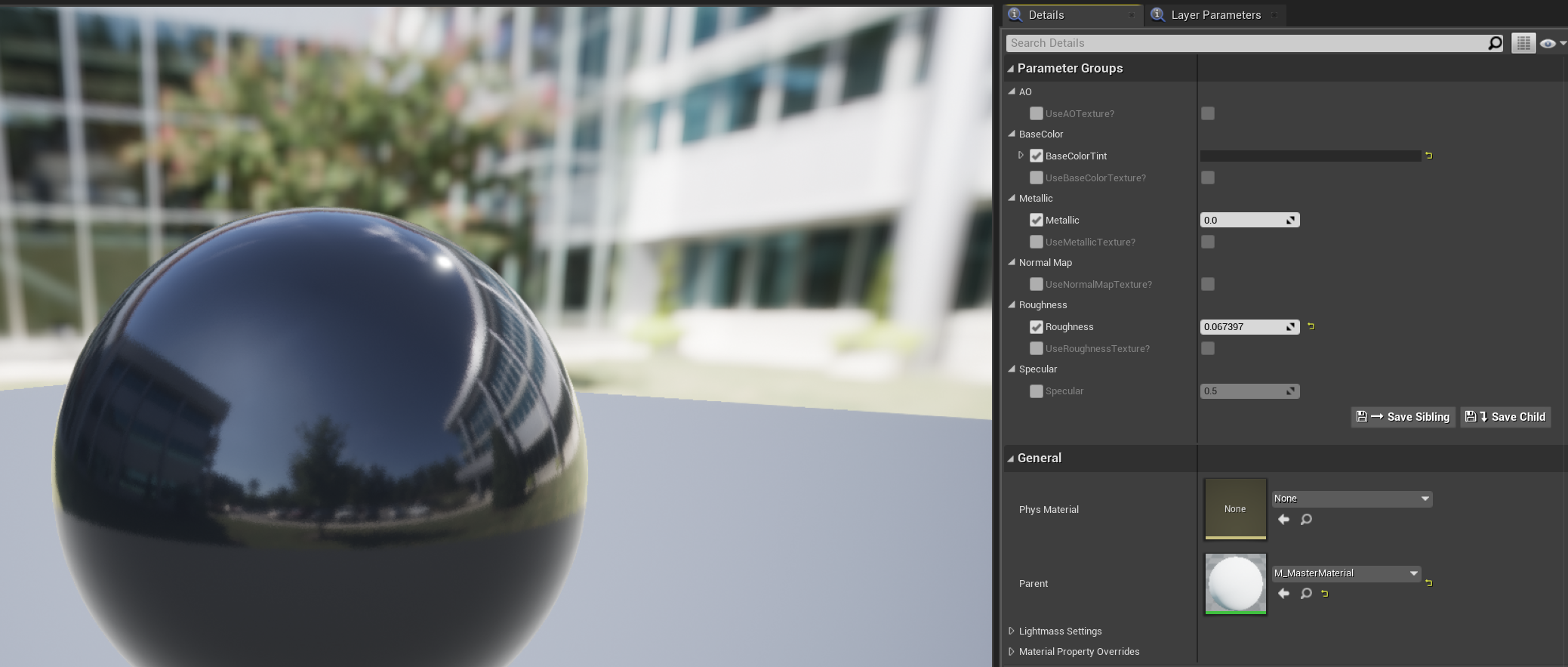
Task: Switch to the Details tab
Action: tap(1073, 15)
